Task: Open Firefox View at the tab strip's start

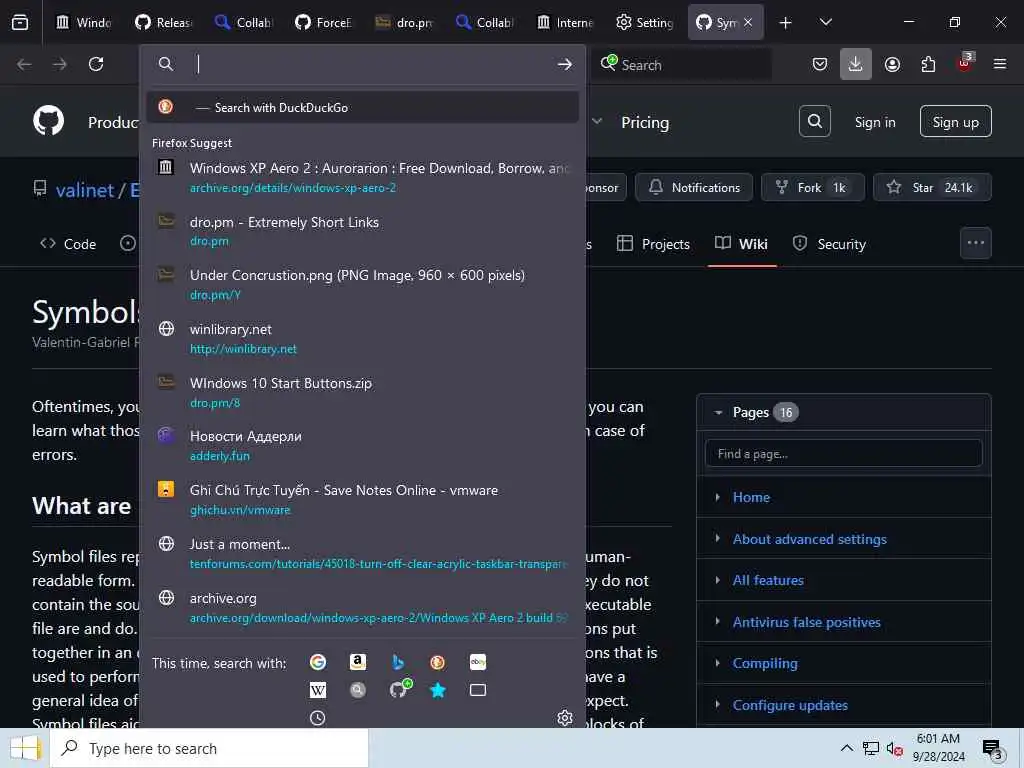Action: tap(20, 22)
